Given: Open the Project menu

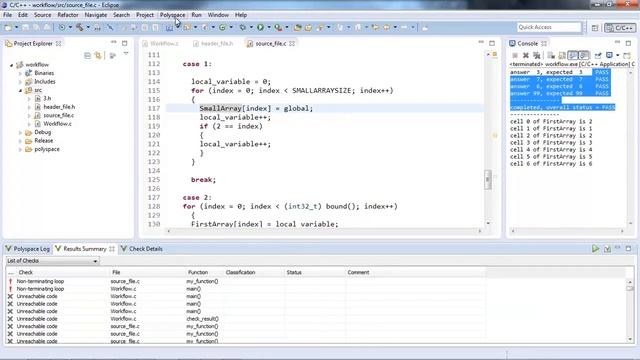Looking at the screenshot, I should pos(145,15).
